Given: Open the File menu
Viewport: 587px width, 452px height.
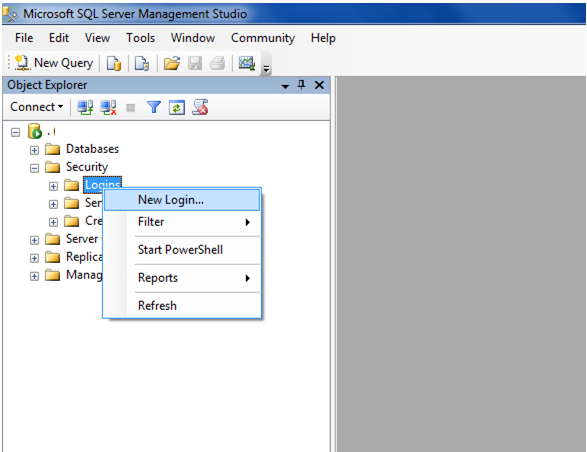Looking at the screenshot, I should [x=24, y=38].
